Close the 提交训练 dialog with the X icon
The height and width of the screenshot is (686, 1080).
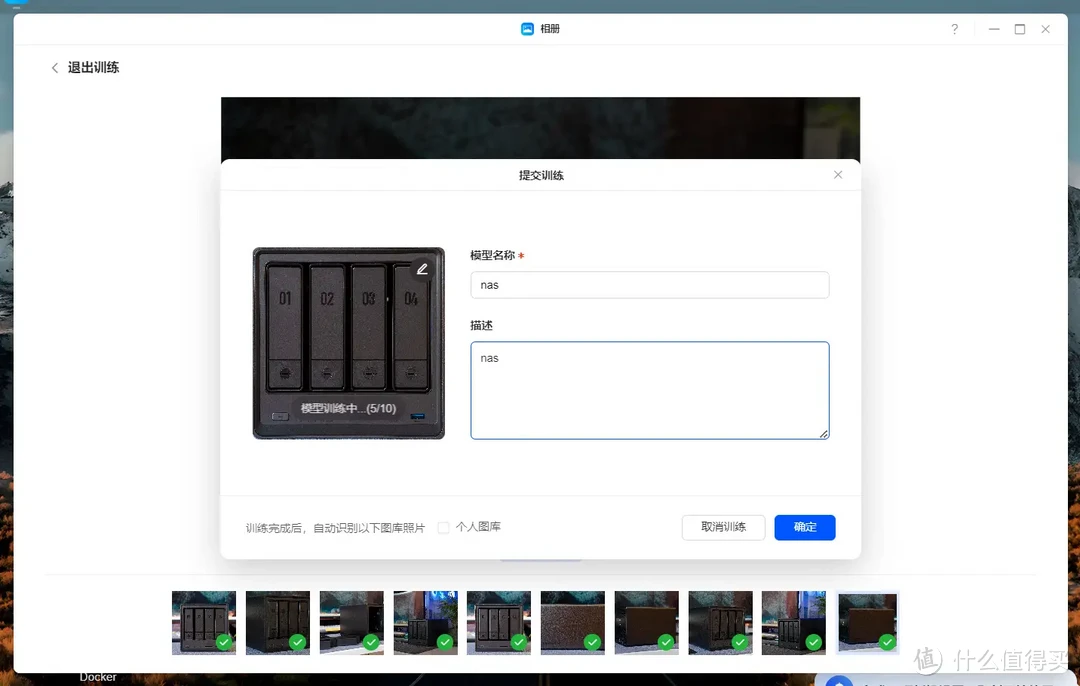click(x=838, y=174)
